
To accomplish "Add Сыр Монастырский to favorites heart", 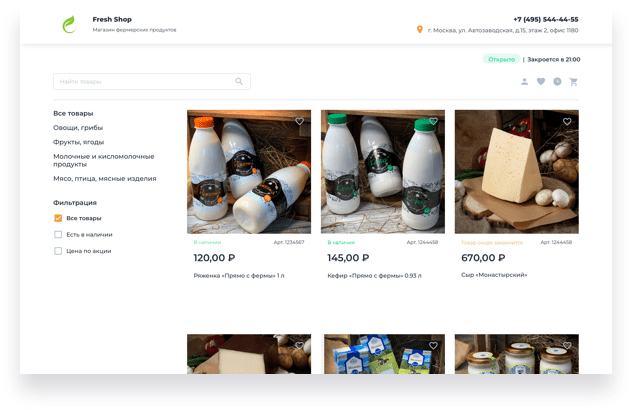I will pos(567,121).
